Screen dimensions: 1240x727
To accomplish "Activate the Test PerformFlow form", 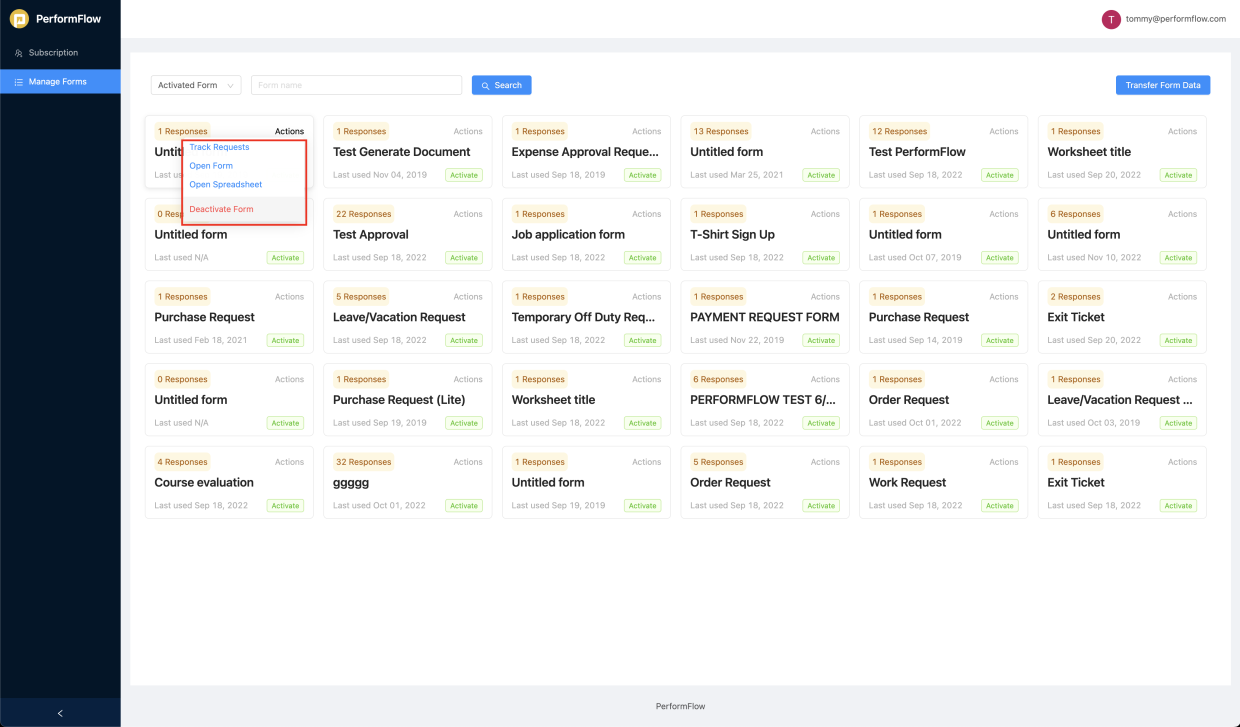I will pos(999,175).
